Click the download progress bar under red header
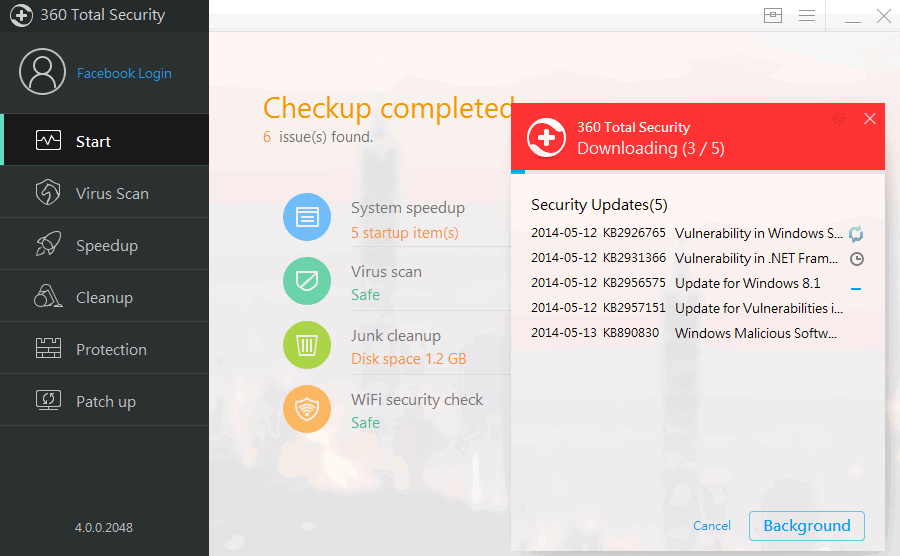The width and height of the screenshot is (900, 556). [698, 172]
